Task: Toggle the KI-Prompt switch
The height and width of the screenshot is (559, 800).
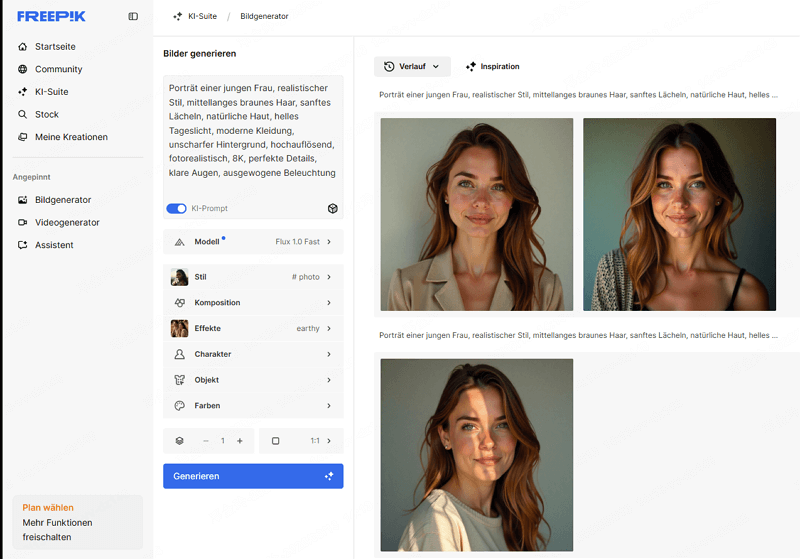Action: [x=177, y=208]
